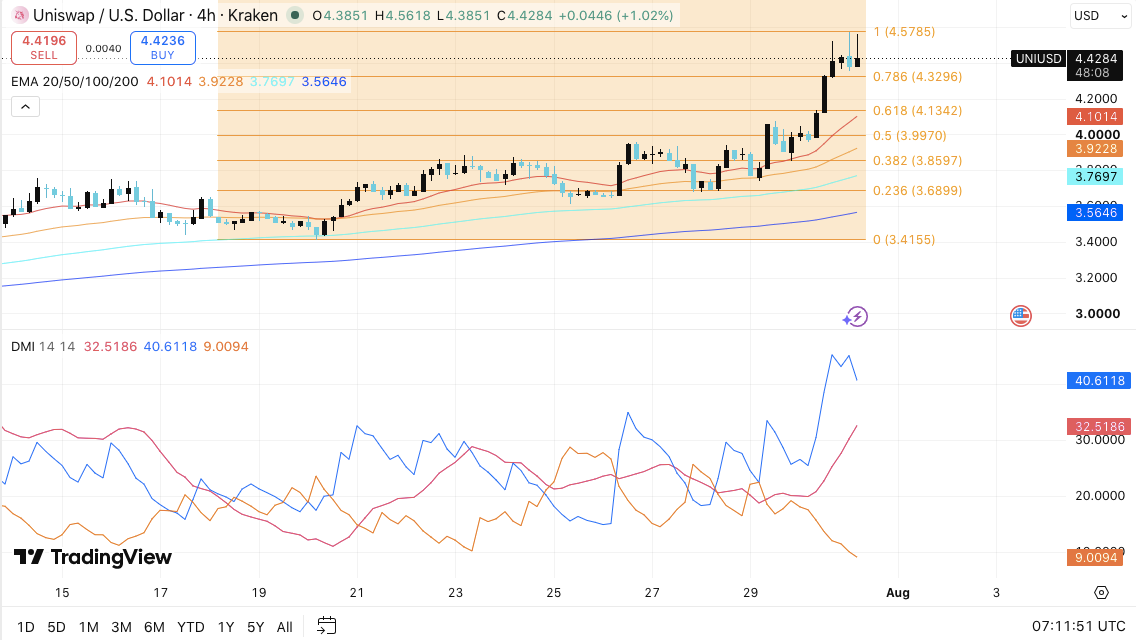Click the blue 3.5646 scale tag
The image size is (1136, 640).
[1095, 212]
